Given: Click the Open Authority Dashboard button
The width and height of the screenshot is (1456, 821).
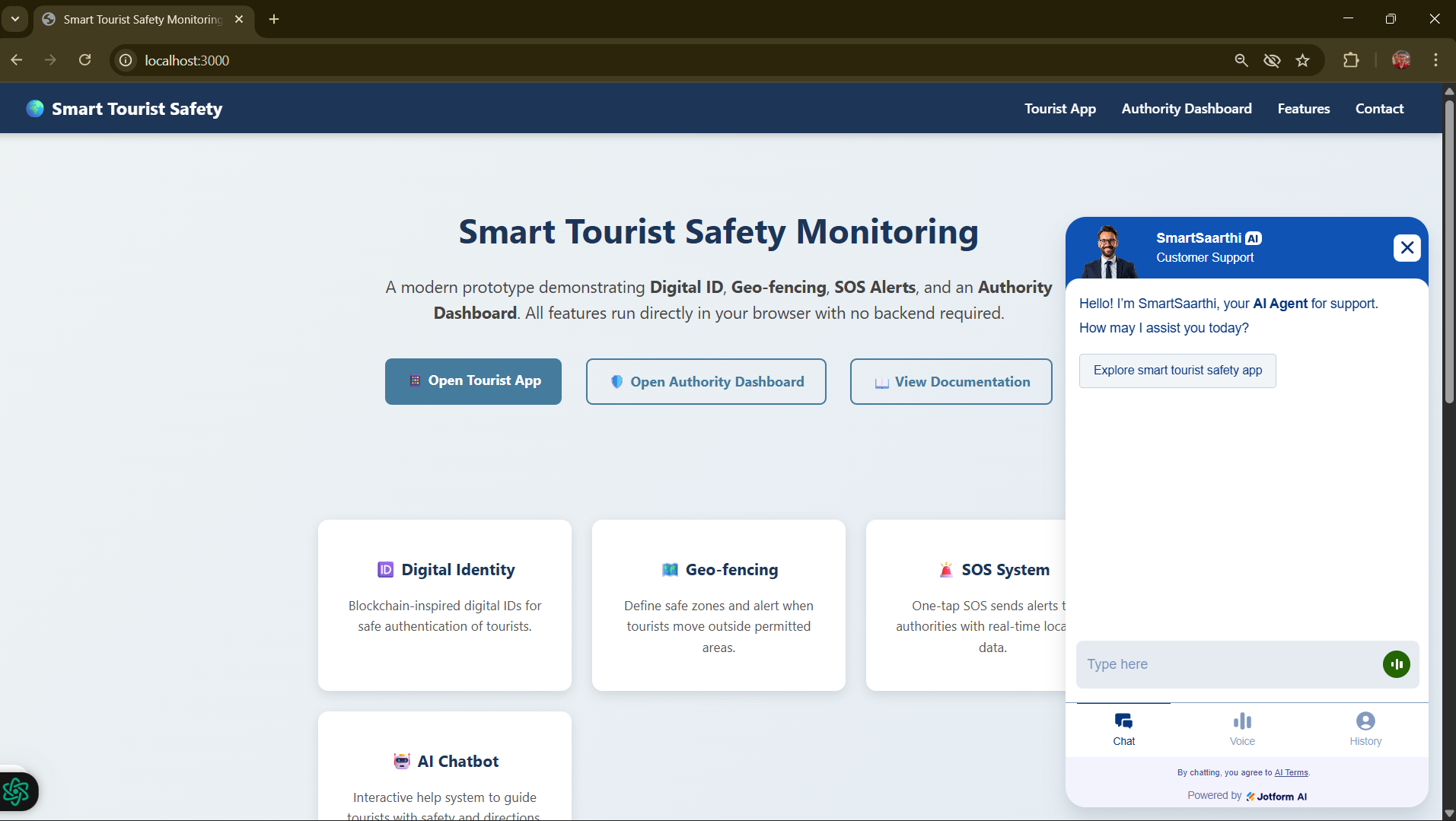Looking at the screenshot, I should [x=706, y=381].
